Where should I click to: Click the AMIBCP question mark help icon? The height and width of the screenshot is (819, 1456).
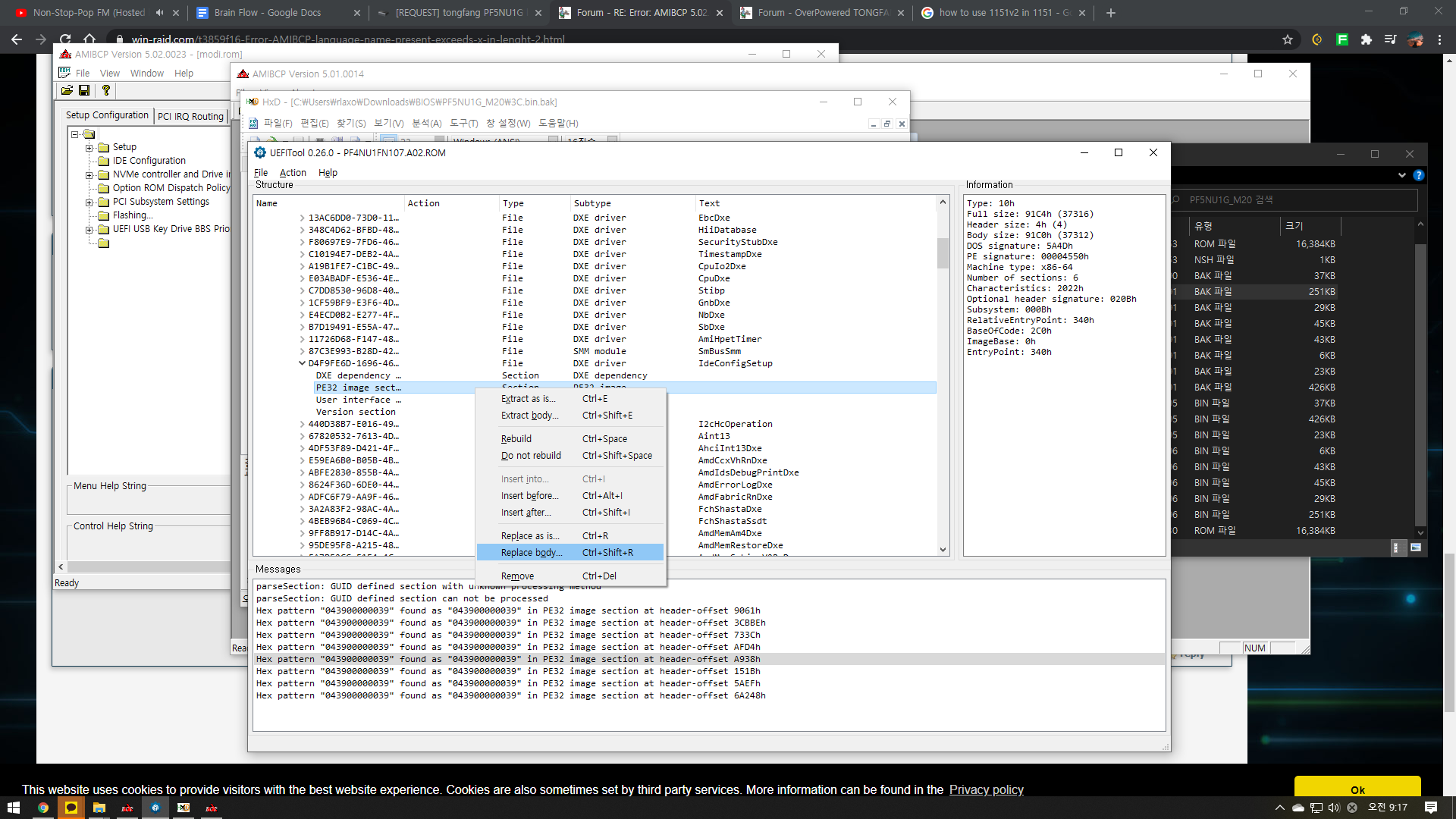[x=106, y=90]
